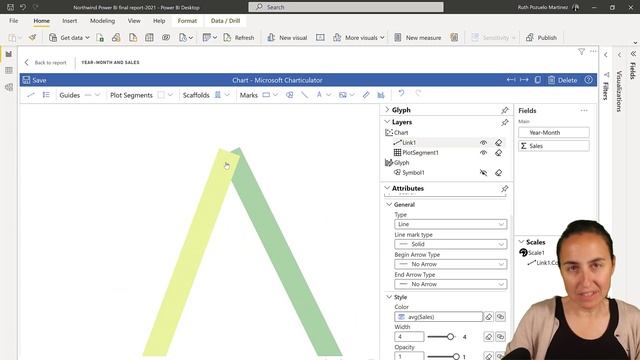Click the Save icon in Charticulator header

pos(27,80)
